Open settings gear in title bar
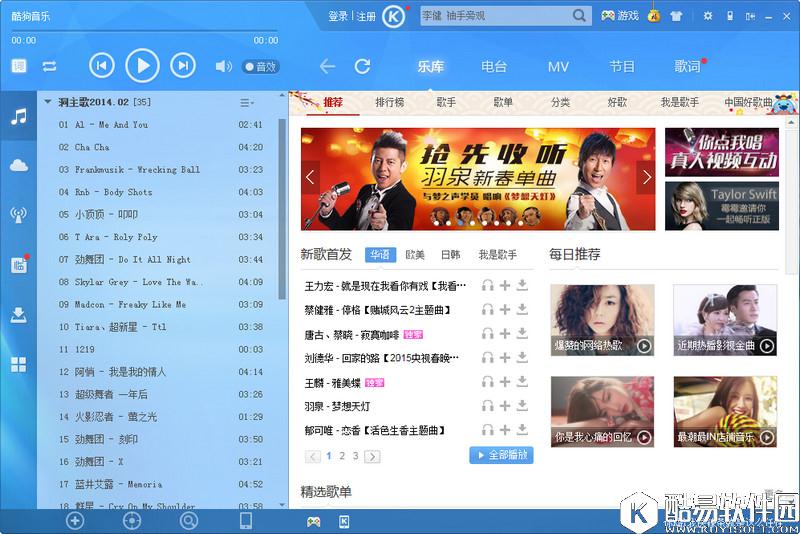The height and width of the screenshot is (534, 800). [x=708, y=16]
